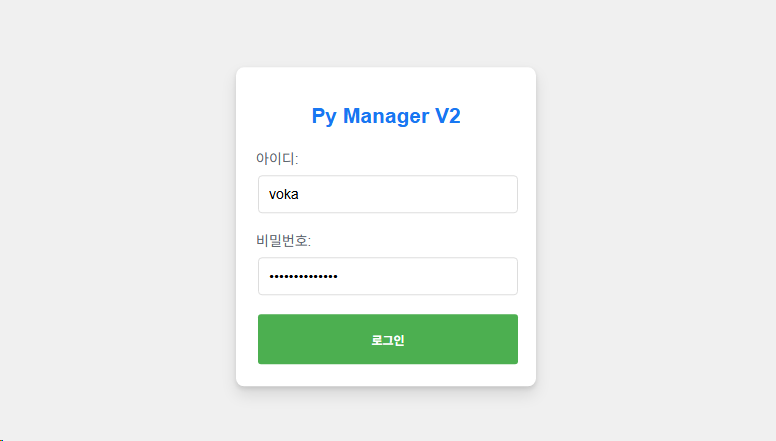Place cursor before the v in voka

269,194
